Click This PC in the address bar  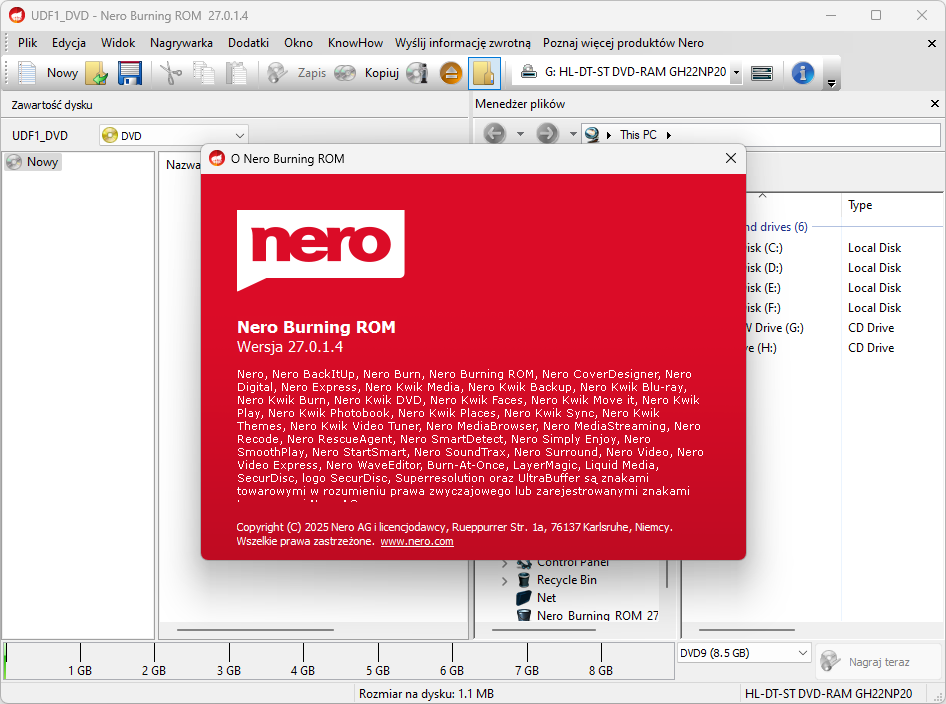[638, 135]
